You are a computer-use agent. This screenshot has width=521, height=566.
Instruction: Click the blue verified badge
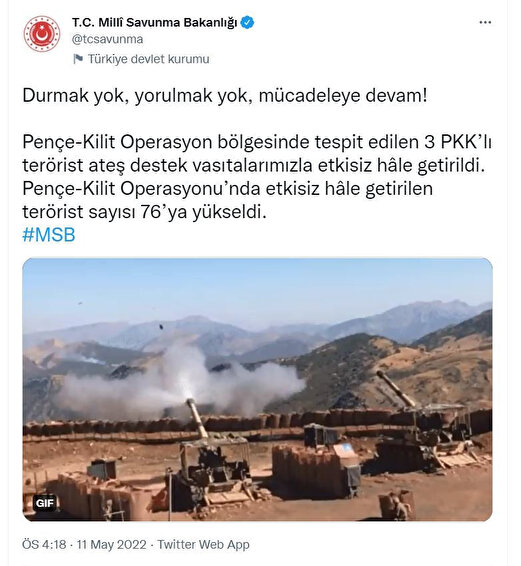[x=247, y=22]
